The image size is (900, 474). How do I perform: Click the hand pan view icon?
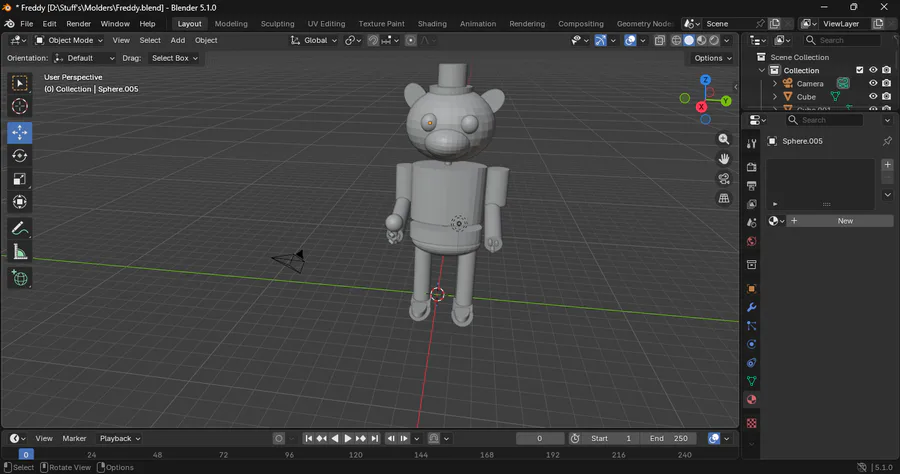tap(724, 159)
